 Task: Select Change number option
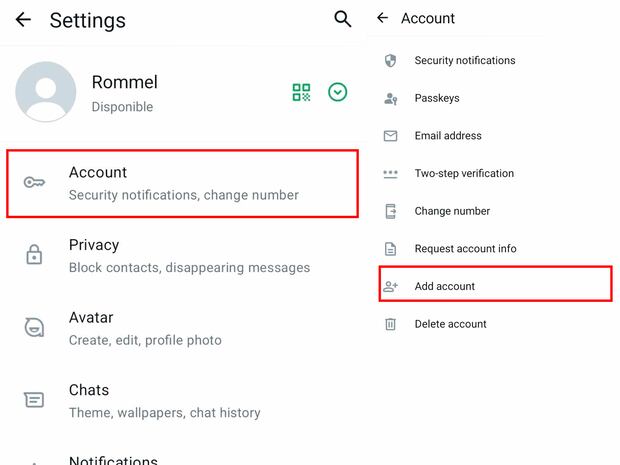[x=452, y=211]
